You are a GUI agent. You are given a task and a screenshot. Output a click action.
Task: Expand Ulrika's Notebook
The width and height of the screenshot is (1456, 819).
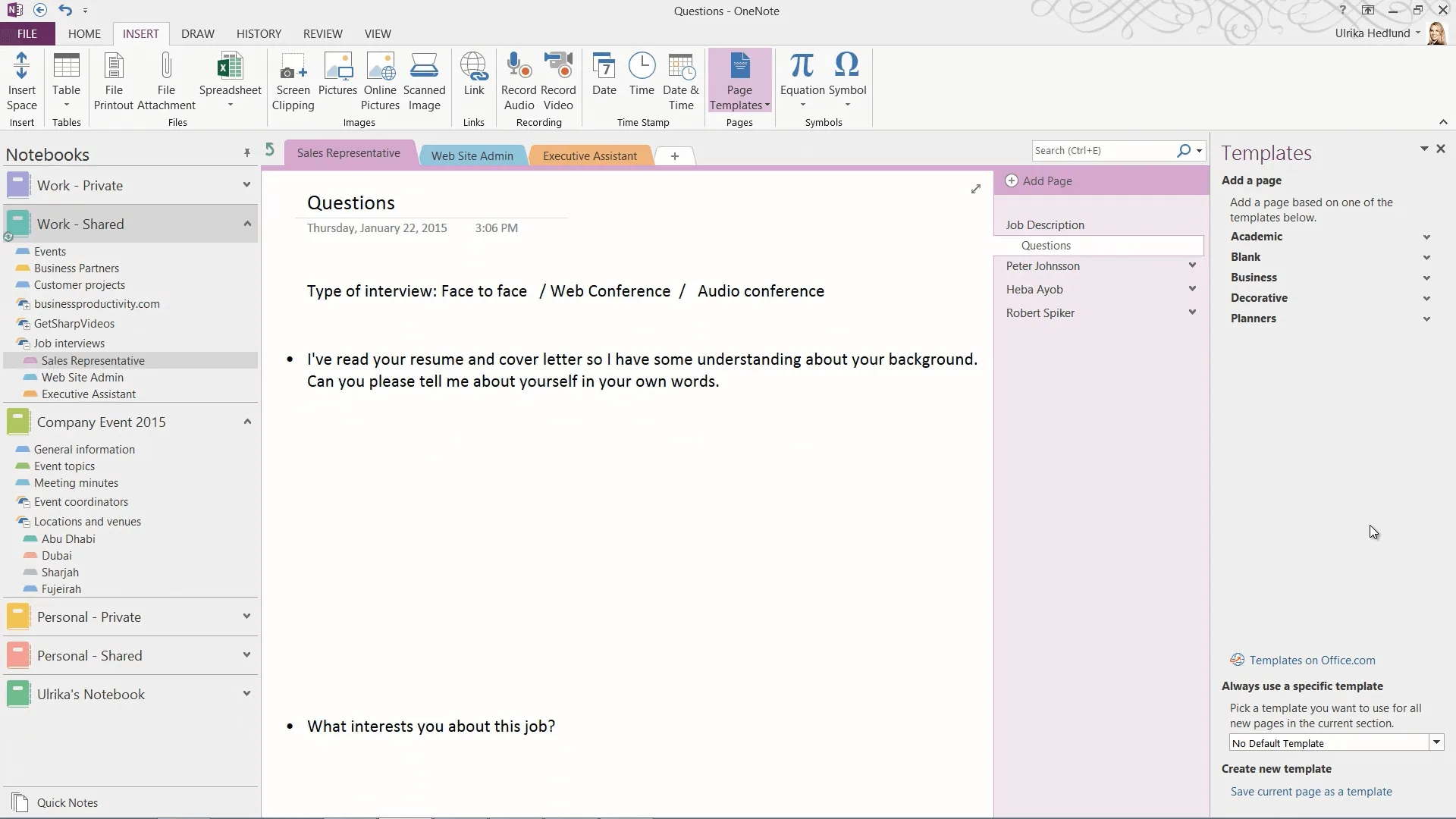tap(246, 693)
